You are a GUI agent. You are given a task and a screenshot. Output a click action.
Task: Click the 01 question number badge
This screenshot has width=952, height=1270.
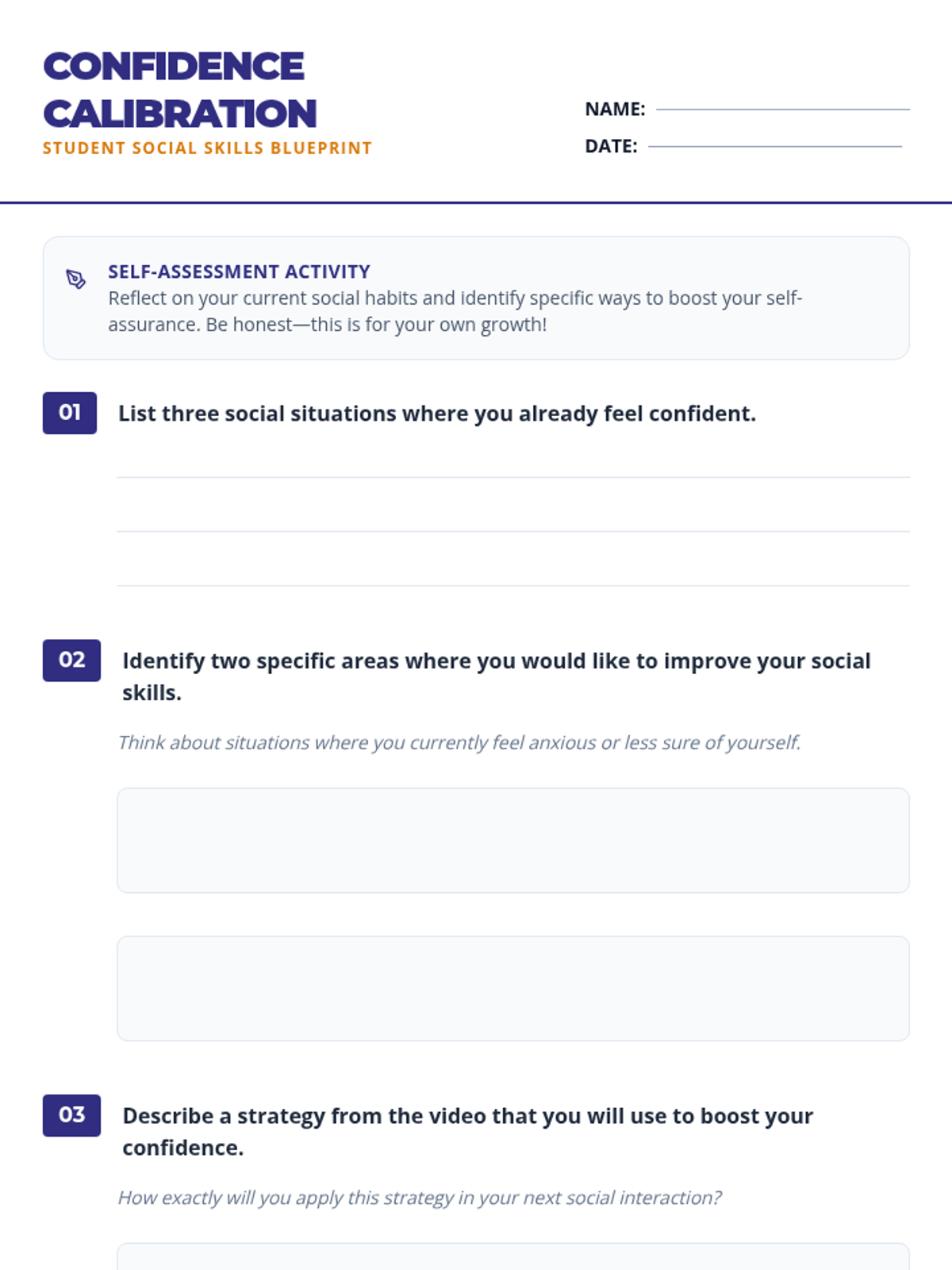tap(70, 413)
